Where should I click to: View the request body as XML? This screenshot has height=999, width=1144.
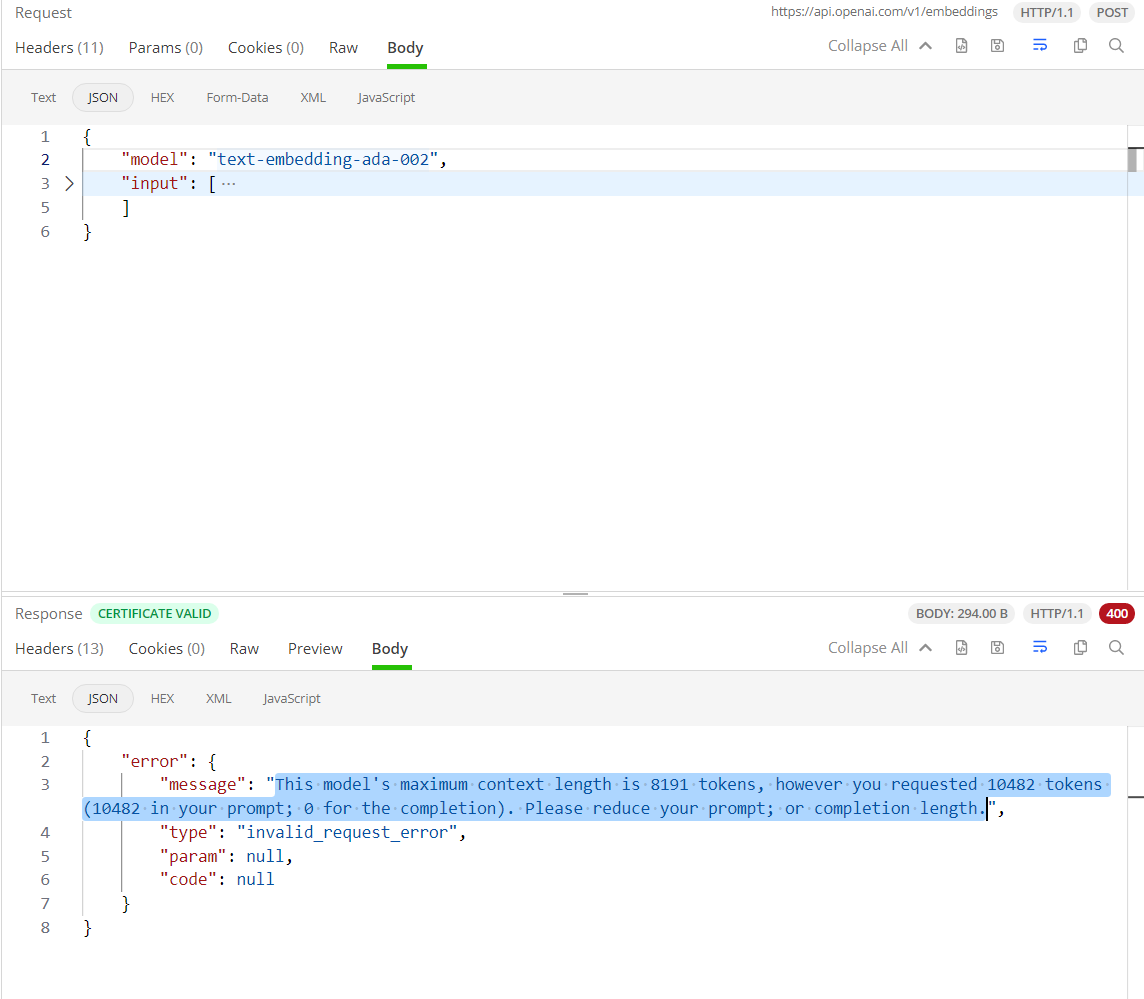(313, 98)
